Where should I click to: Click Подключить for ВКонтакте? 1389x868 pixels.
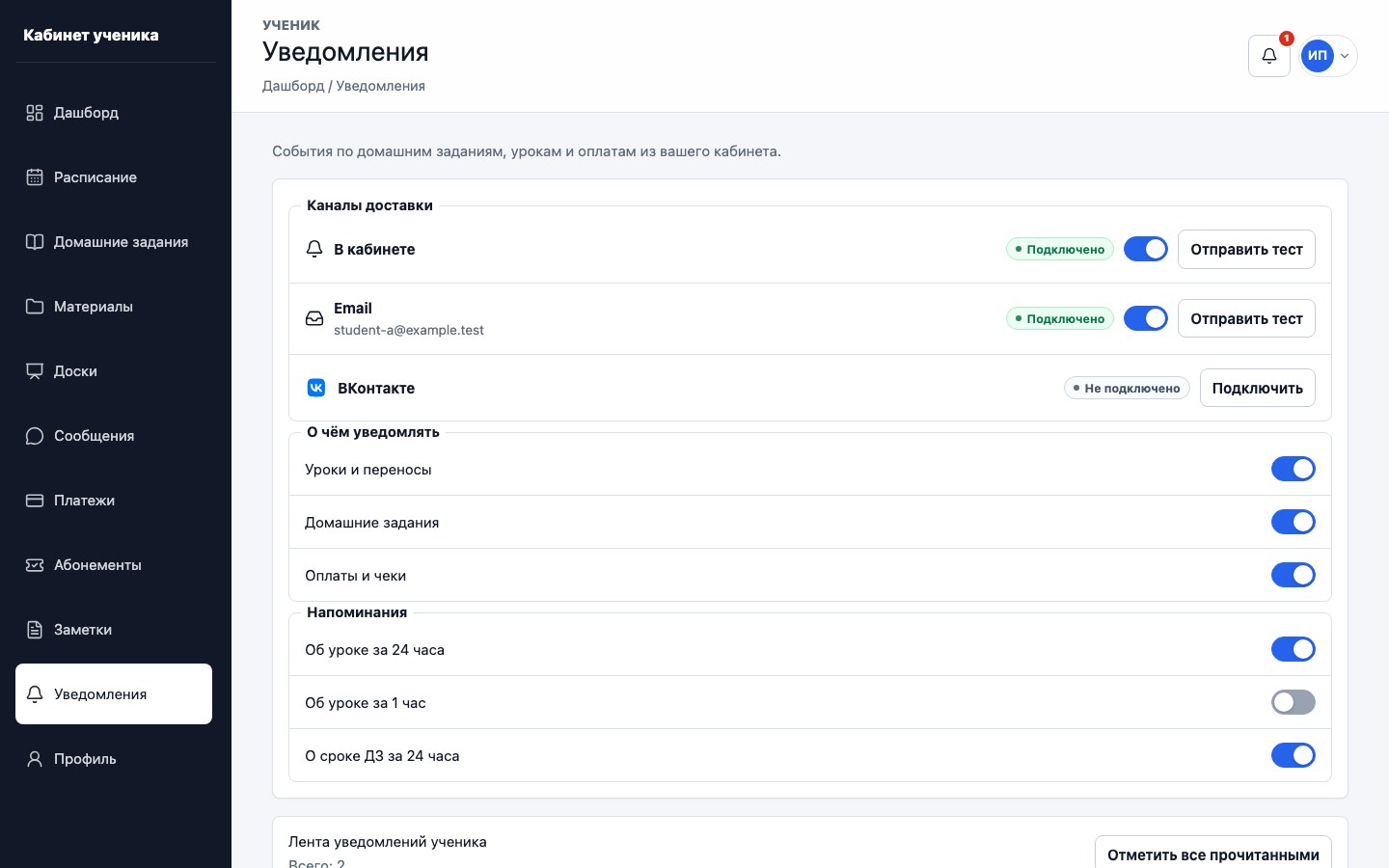[1257, 388]
